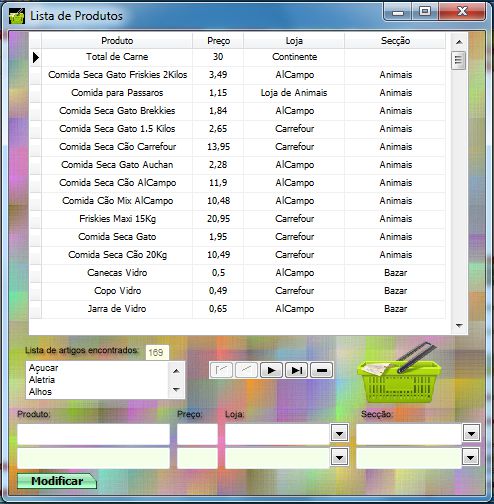The image size is (494, 504).
Task: Jump to the last record in the navigator
Action: (x=297, y=370)
